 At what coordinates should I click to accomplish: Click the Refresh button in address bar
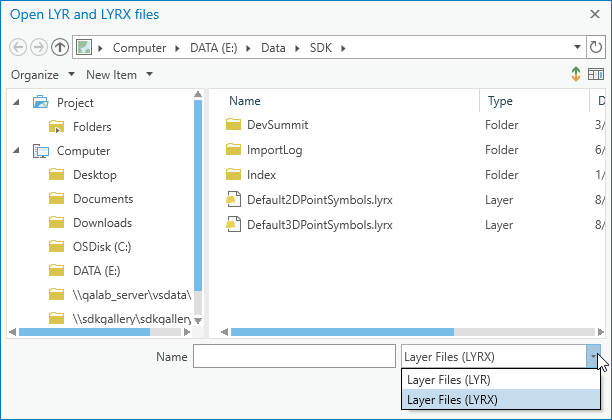point(596,47)
